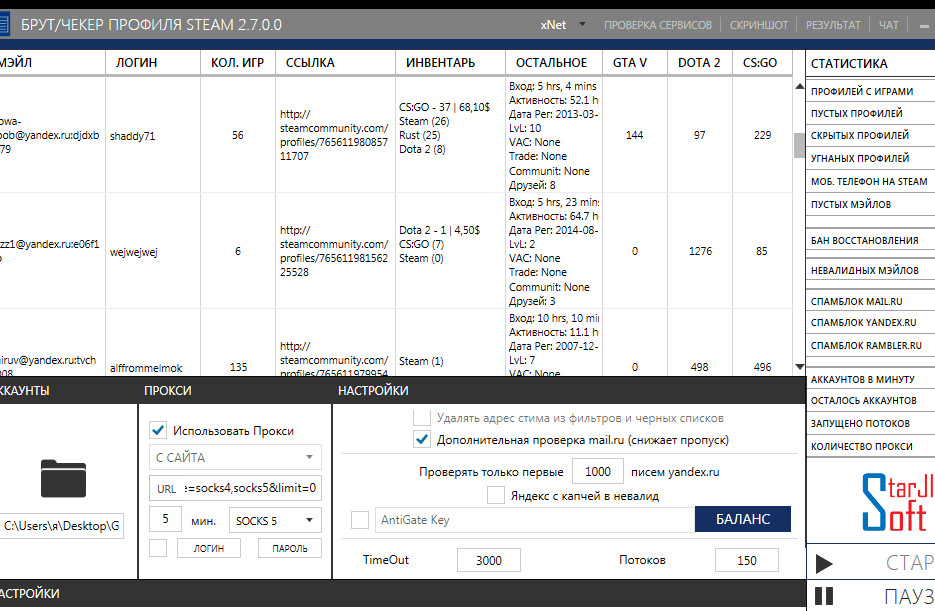935x611 pixels.
Task: Focus the AntiGate Key text field
Action: [x=535, y=519]
